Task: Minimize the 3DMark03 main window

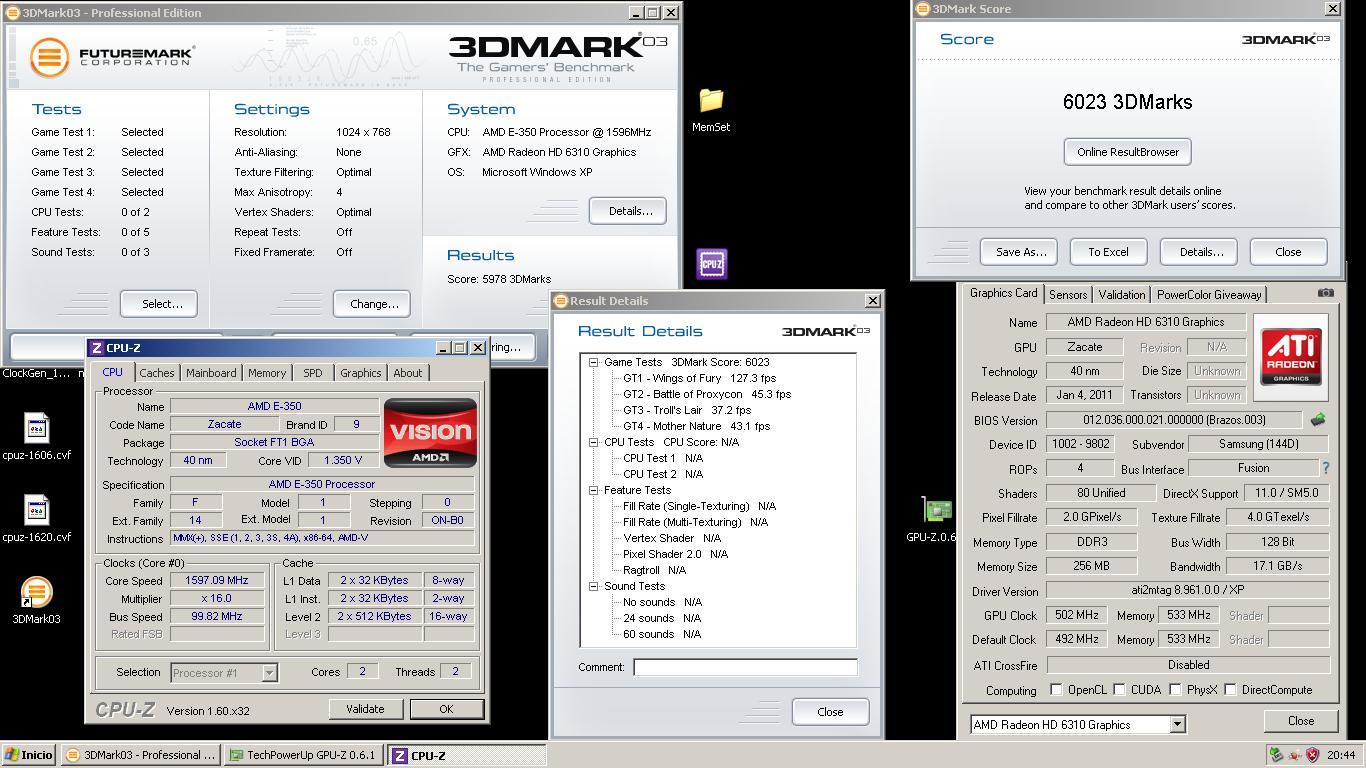Action: (x=636, y=13)
